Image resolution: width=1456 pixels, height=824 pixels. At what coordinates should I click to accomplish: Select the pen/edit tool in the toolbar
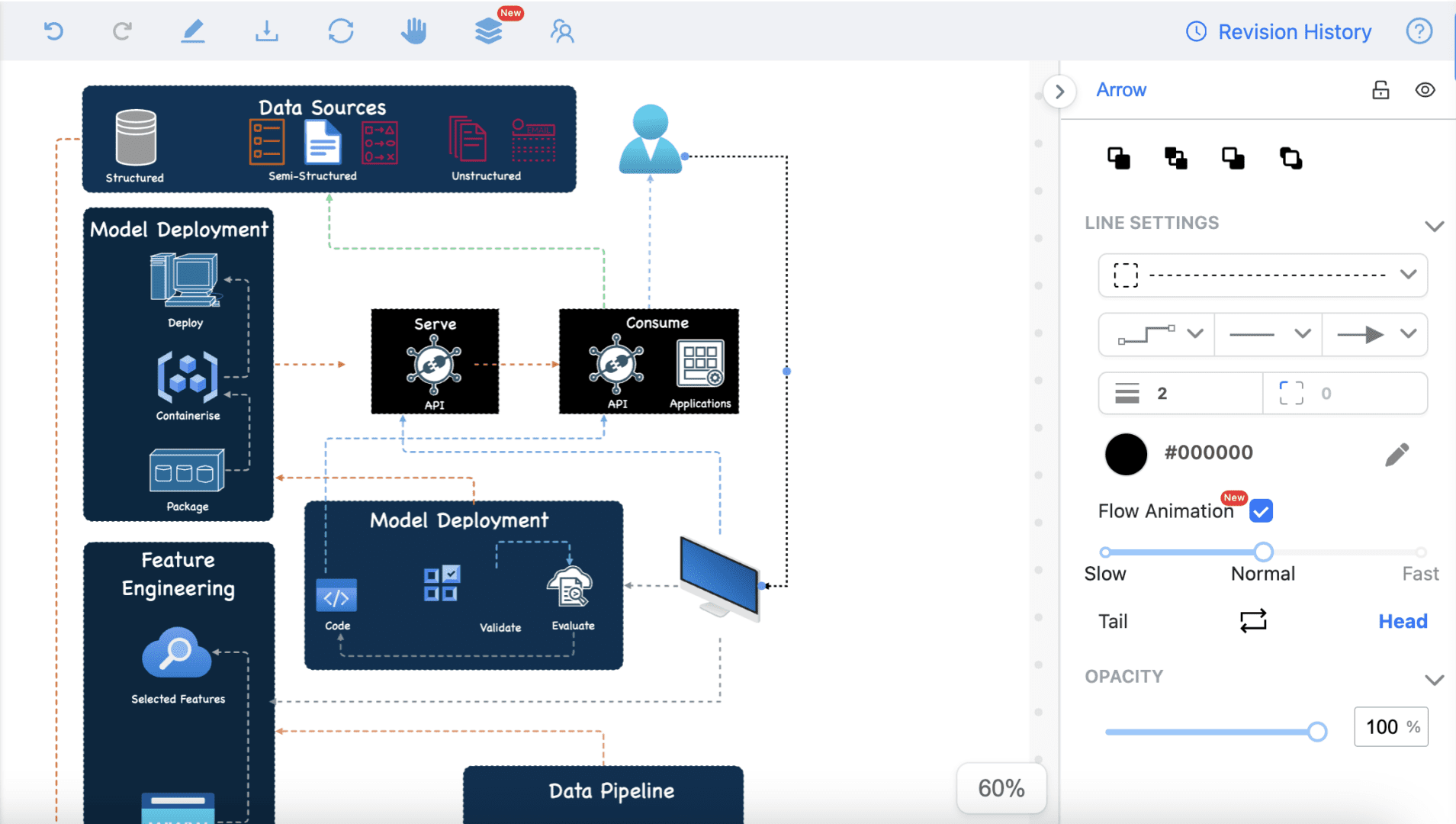pos(193,31)
